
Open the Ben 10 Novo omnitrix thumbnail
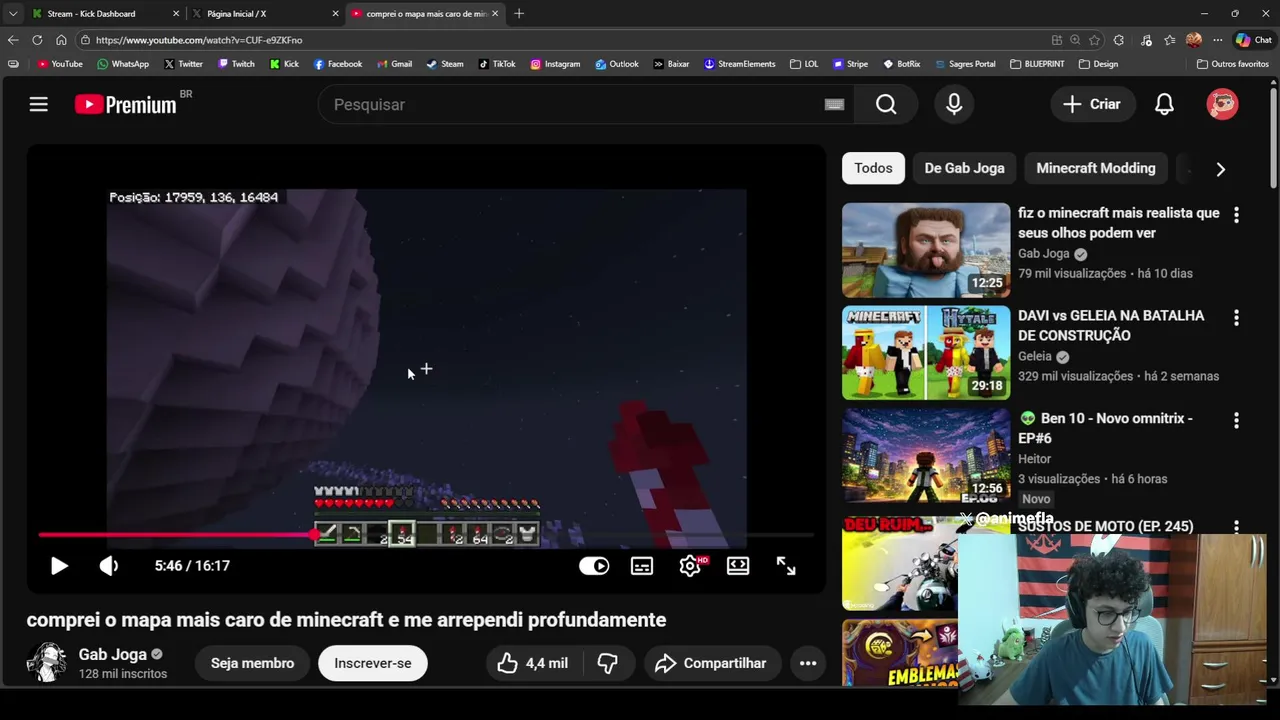[x=926, y=455]
